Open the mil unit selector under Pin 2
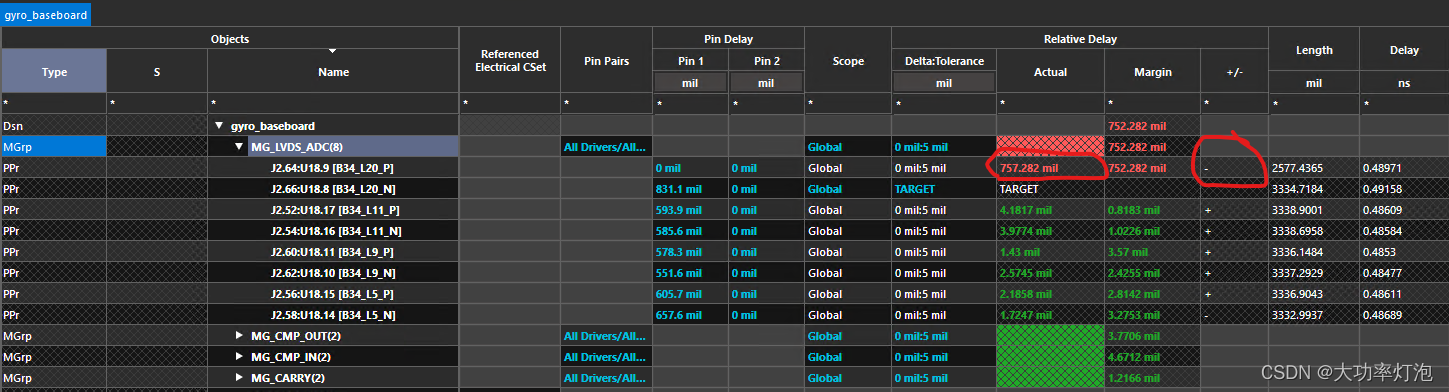The height and width of the screenshot is (392, 1449). coord(766,83)
